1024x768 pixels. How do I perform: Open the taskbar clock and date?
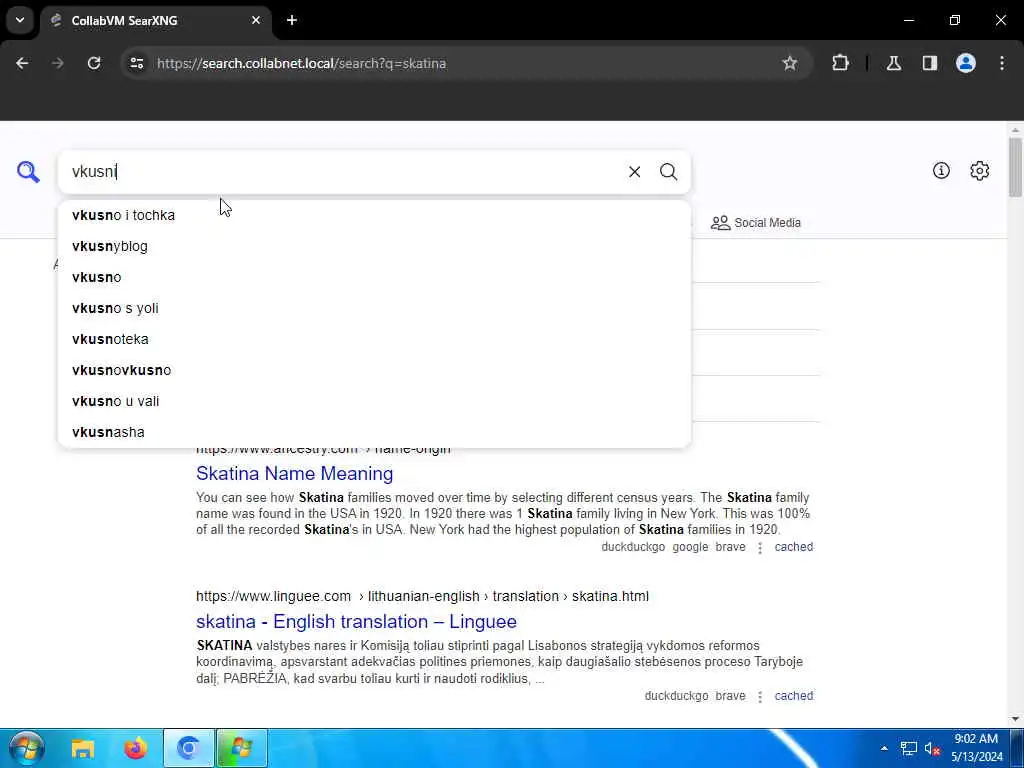pos(976,748)
